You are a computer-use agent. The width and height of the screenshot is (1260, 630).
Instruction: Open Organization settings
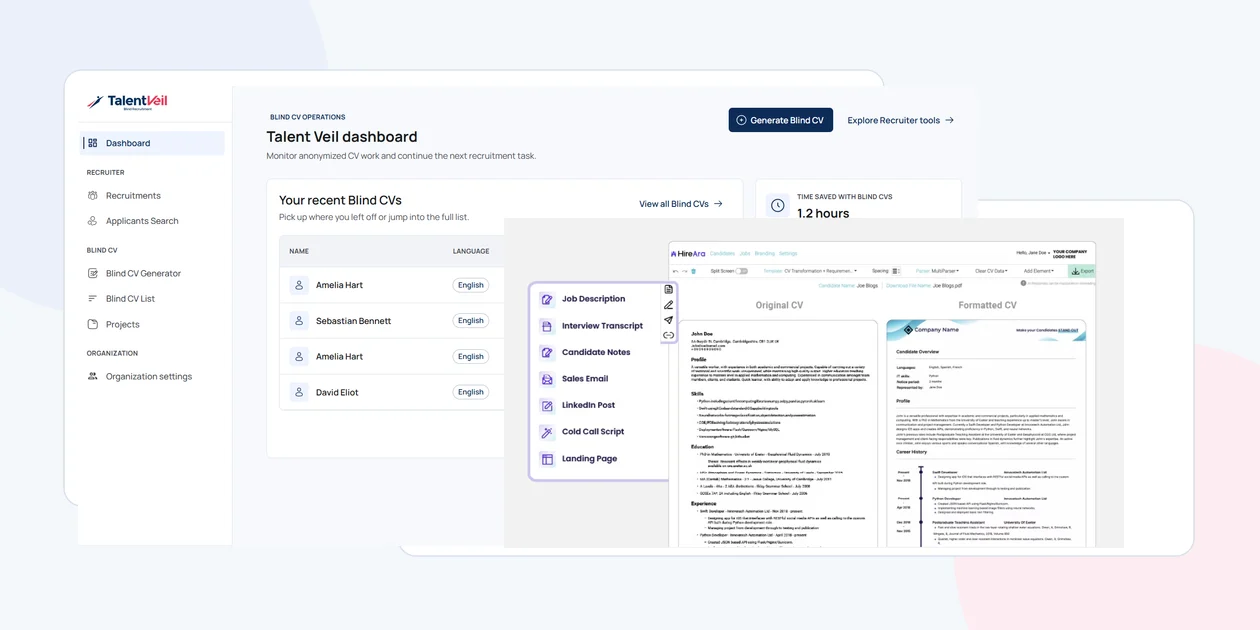(148, 377)
